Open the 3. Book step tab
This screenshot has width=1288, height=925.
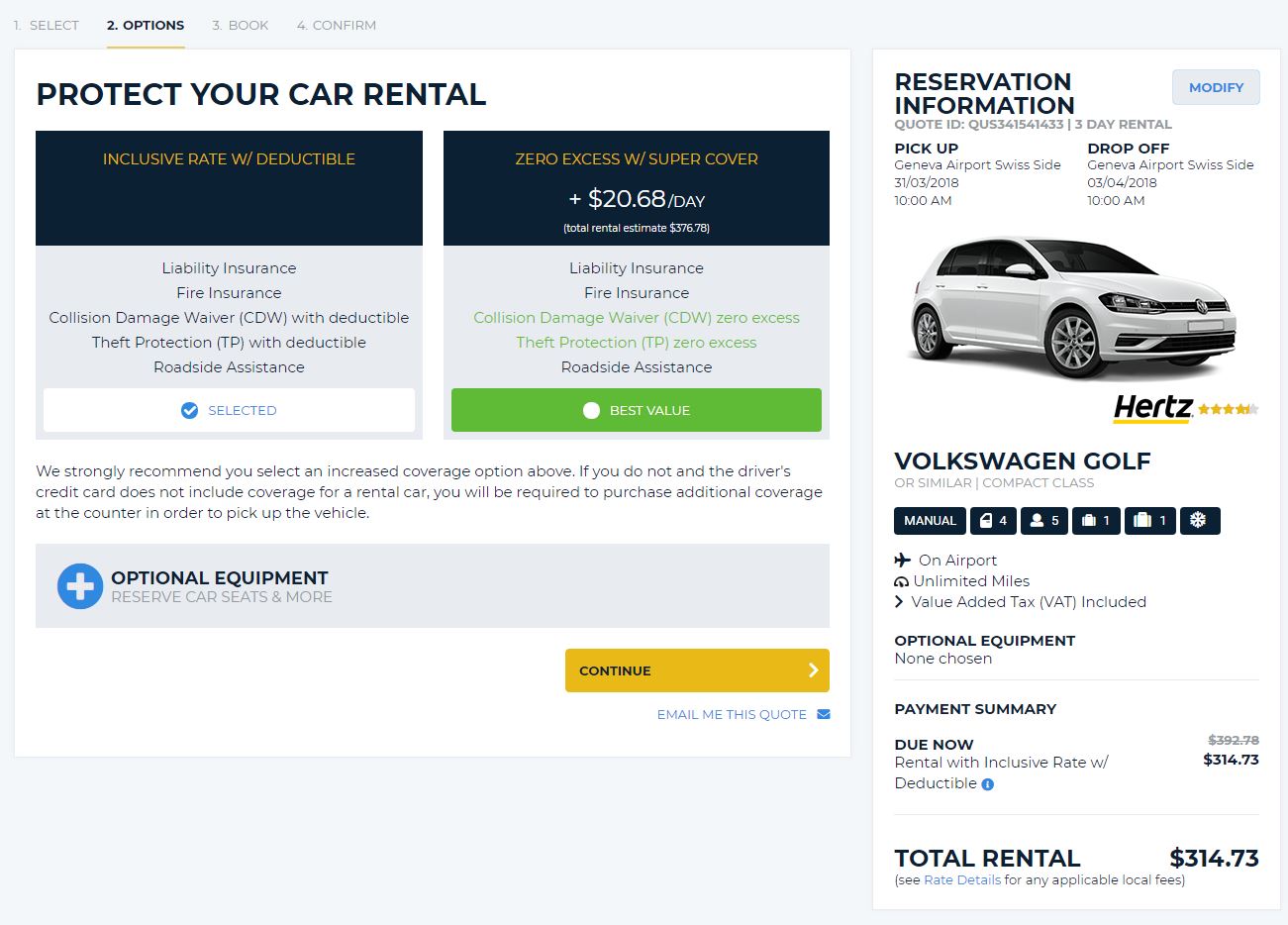241,26
